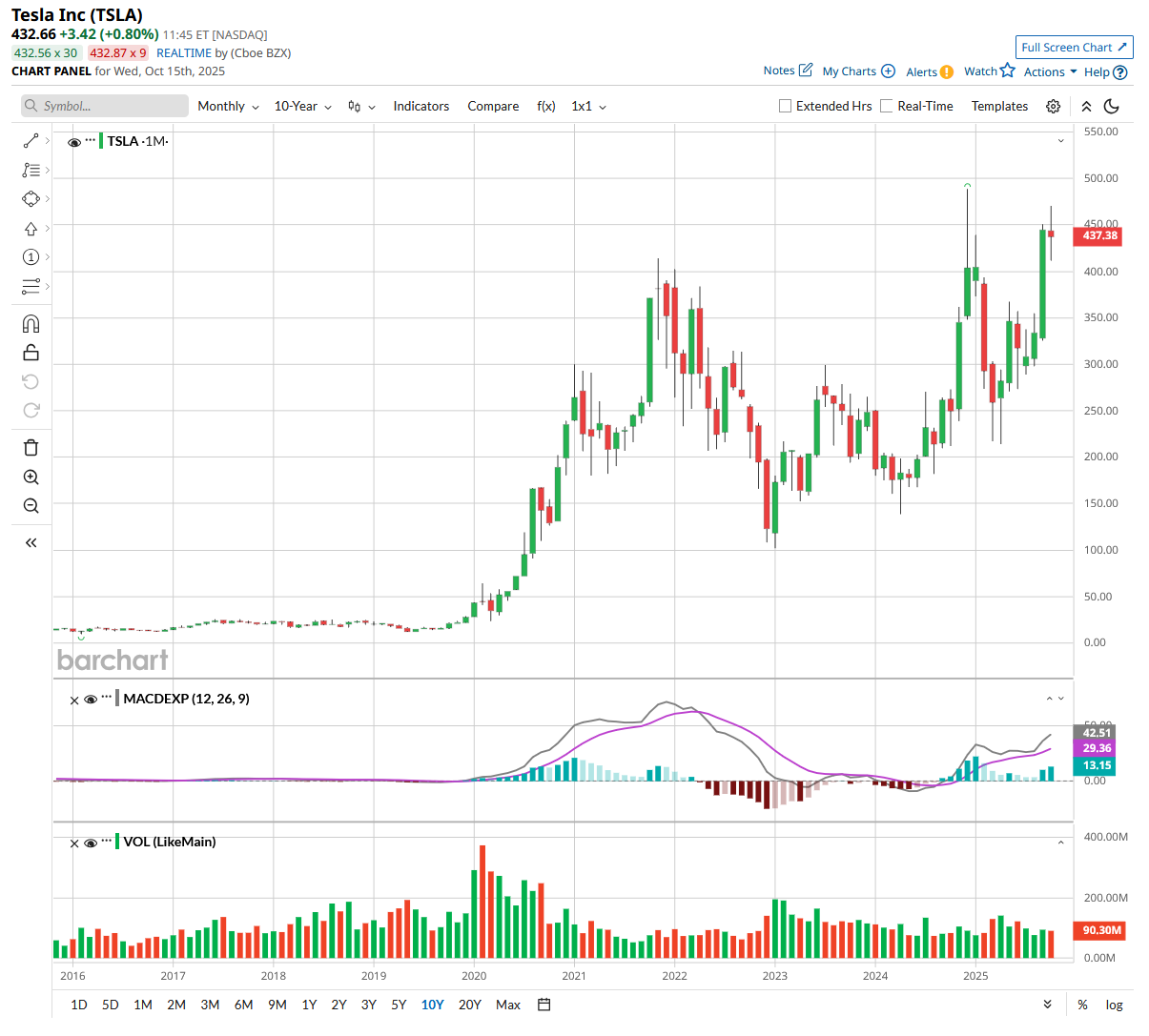Open the chart type candlestick dropdown
This screenshot has height=1036, width=1149.
pos(361,106)
